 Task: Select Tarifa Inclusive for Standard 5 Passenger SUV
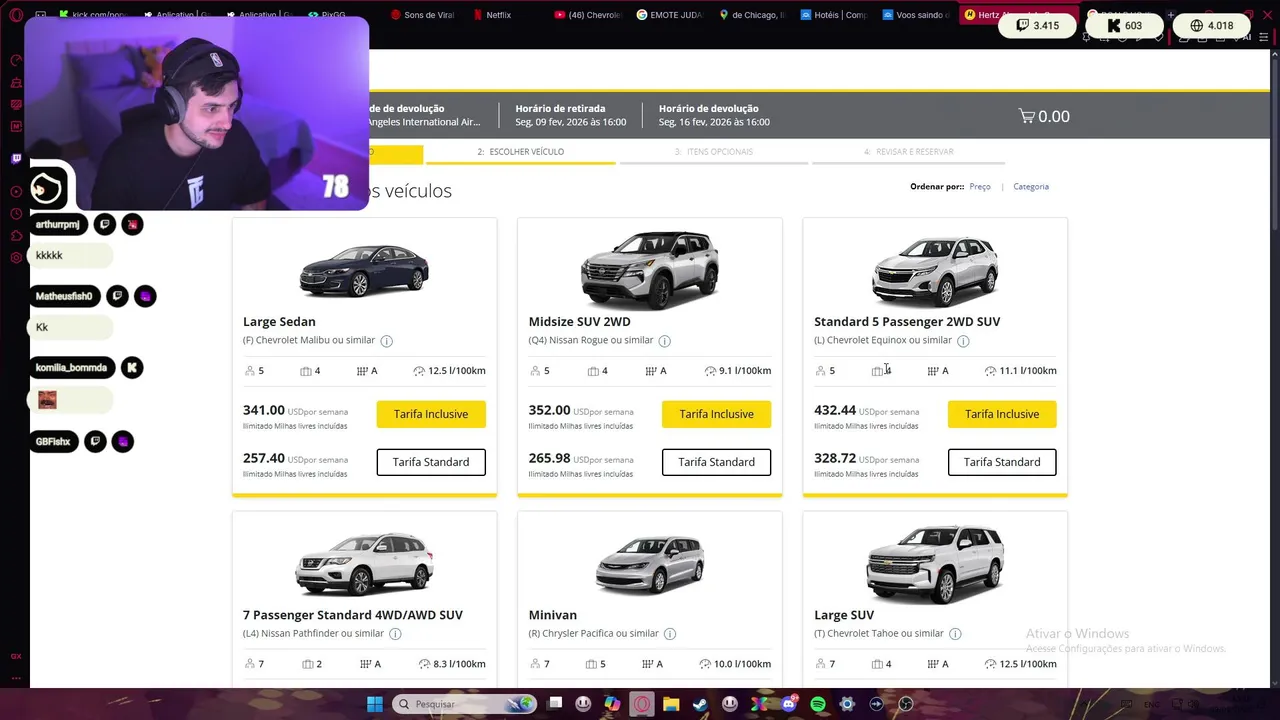click(x=1002, y=414)
